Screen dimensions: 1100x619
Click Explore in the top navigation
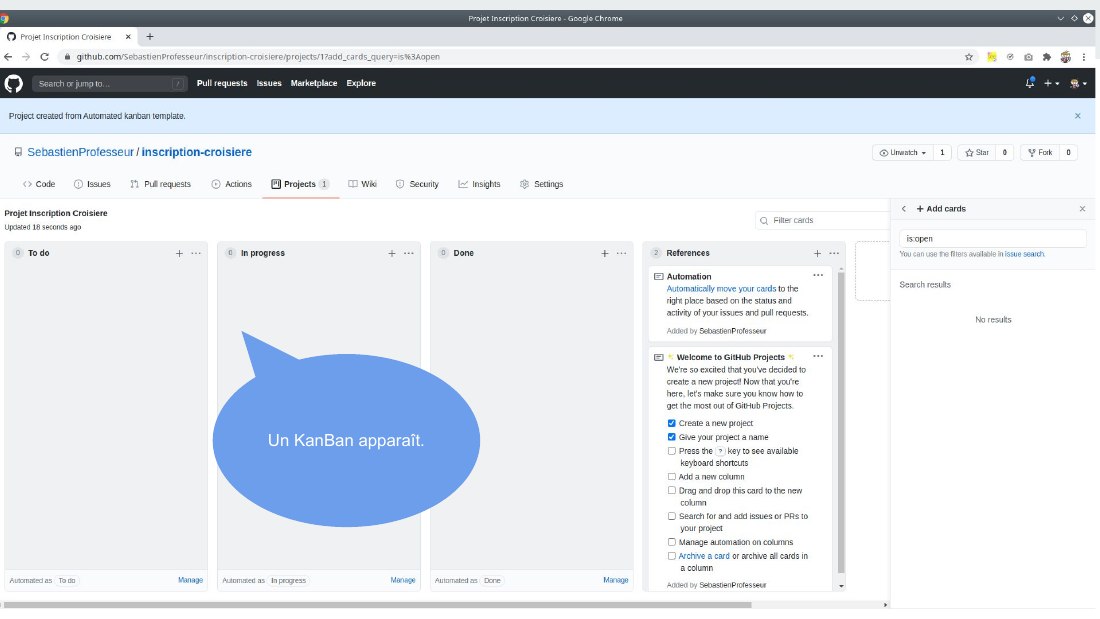point(361,83)
